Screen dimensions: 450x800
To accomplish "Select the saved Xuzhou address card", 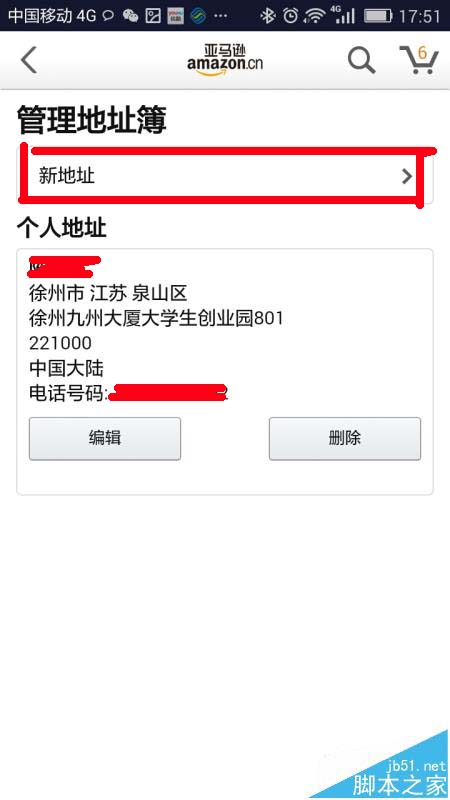I will 225,371.
